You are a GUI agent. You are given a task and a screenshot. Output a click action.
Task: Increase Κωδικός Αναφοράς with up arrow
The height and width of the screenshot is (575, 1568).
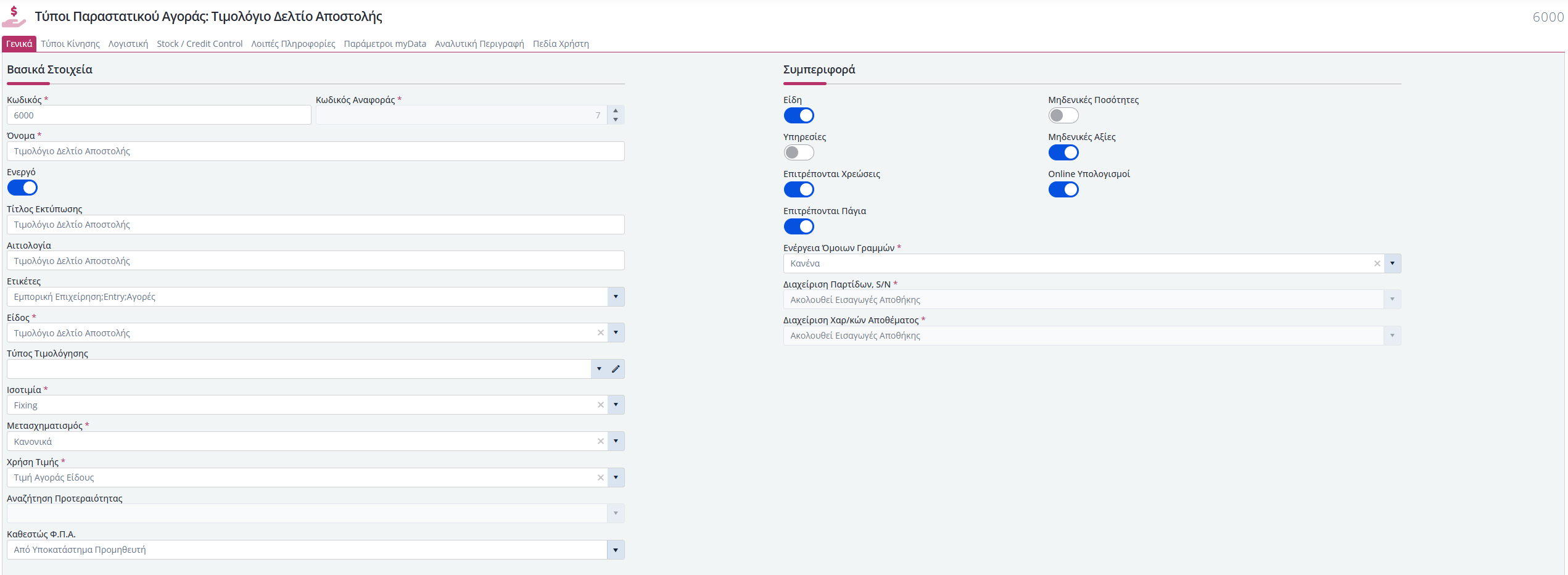[616, 110]
